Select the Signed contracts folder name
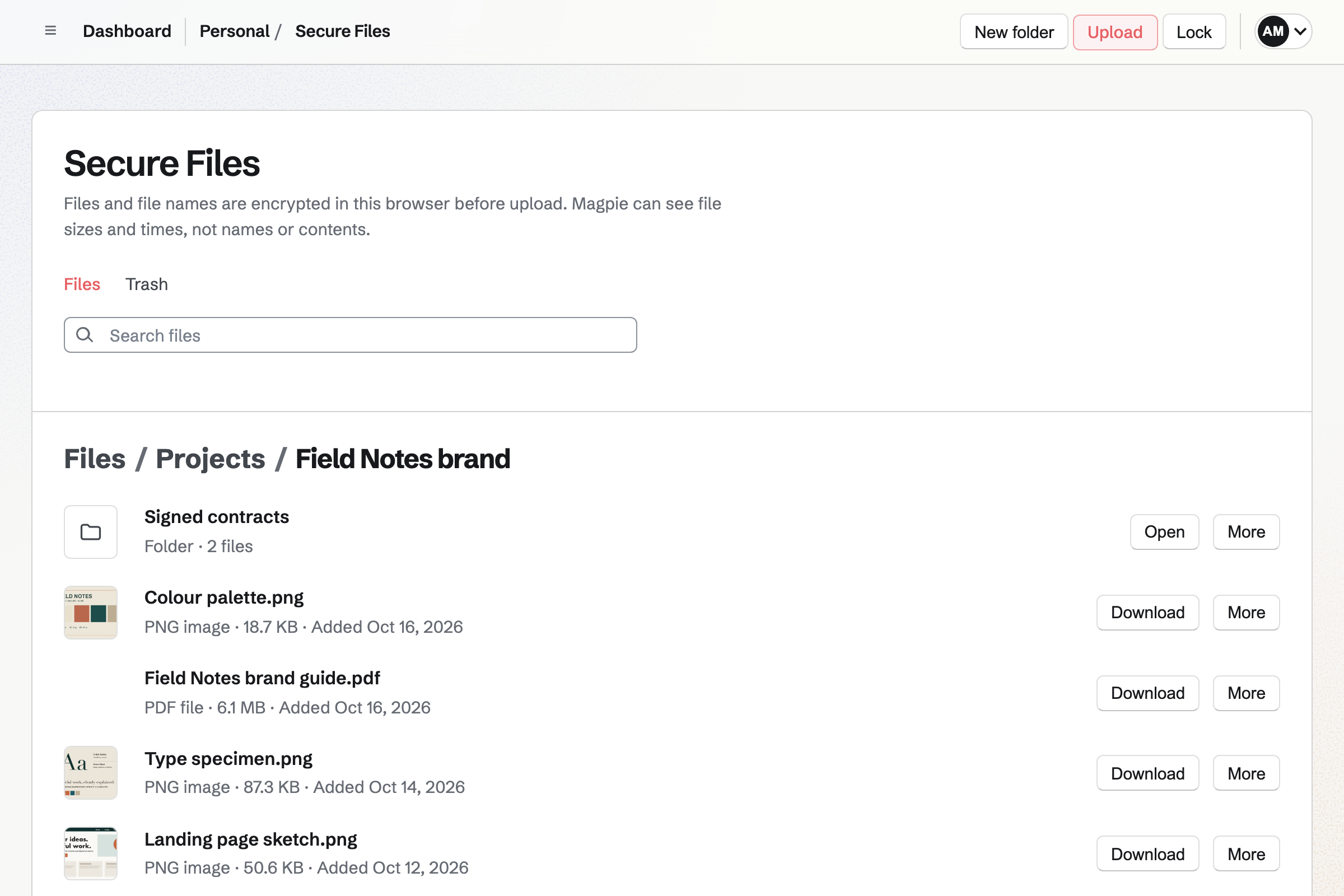This screenshot has width=1344, height=896. [x=217, y=516]
